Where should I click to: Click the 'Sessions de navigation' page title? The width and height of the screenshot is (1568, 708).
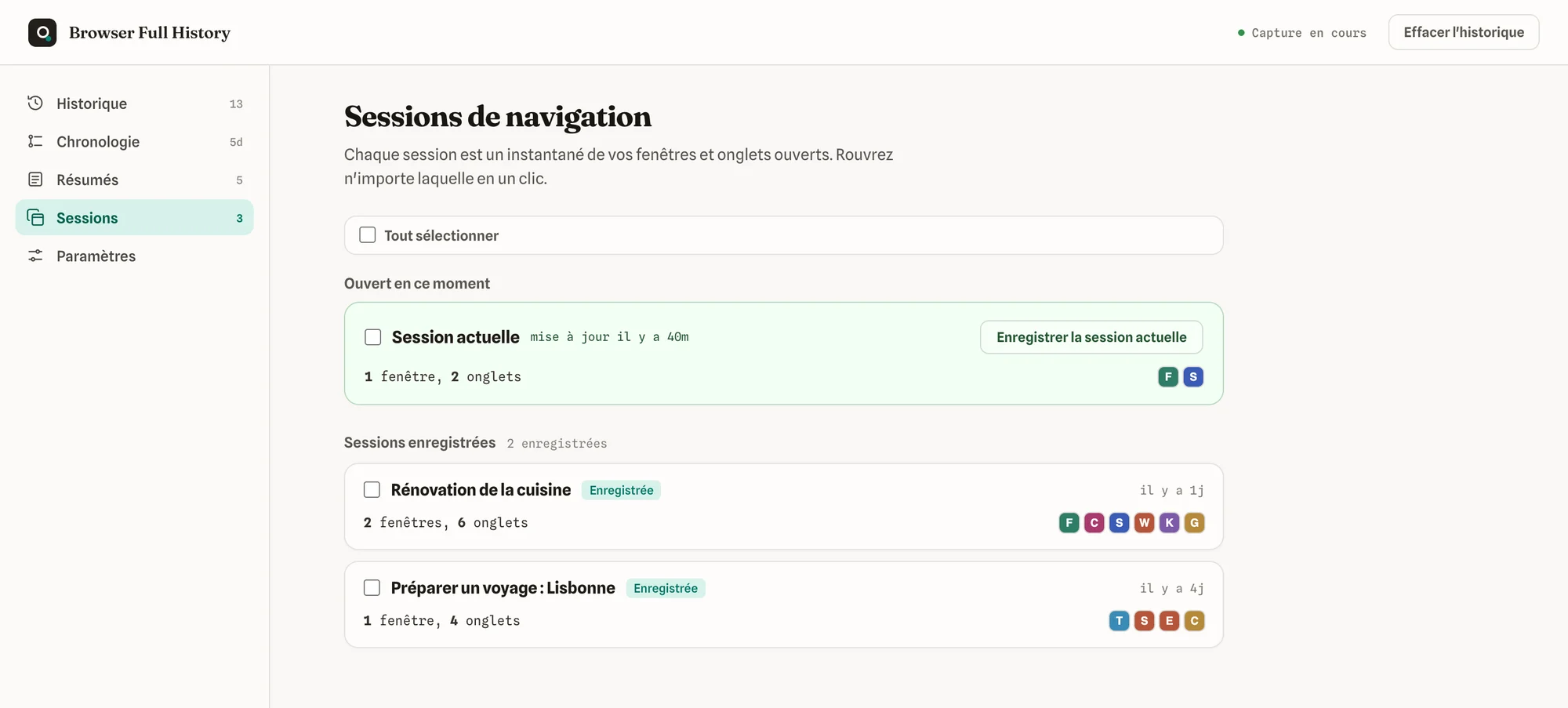coord(498,116)
